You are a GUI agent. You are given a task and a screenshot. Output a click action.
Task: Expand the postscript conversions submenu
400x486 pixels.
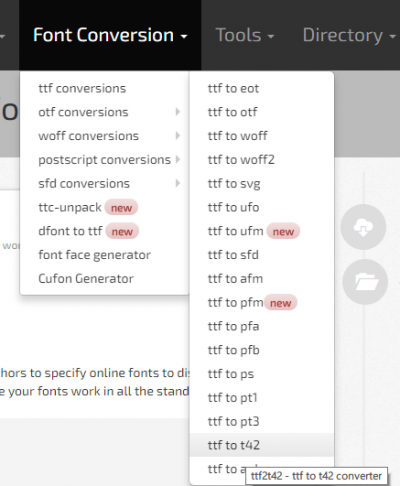105,160
